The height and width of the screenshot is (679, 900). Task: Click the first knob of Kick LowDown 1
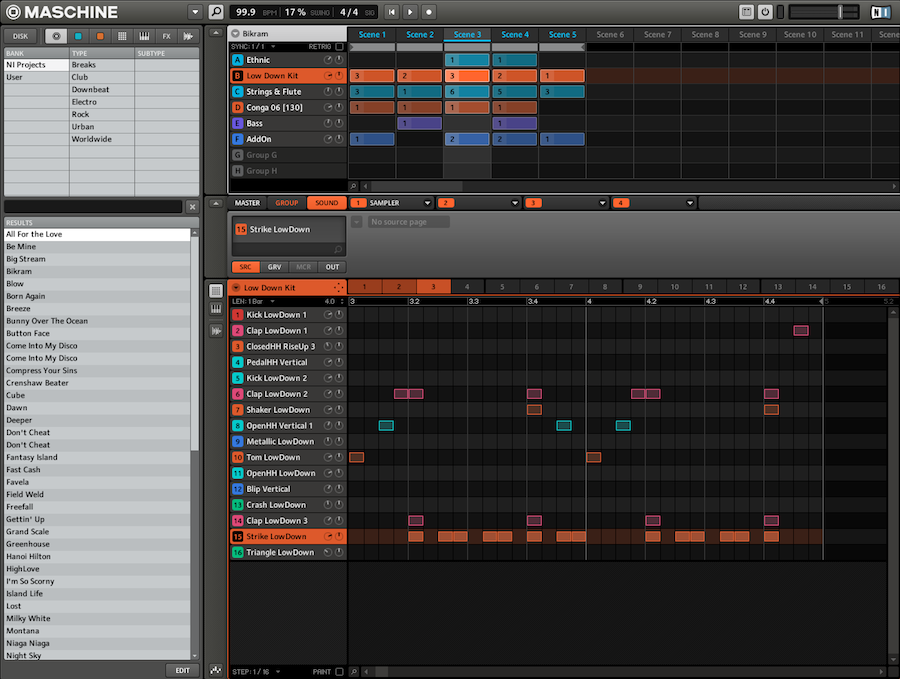pos(328,315)
